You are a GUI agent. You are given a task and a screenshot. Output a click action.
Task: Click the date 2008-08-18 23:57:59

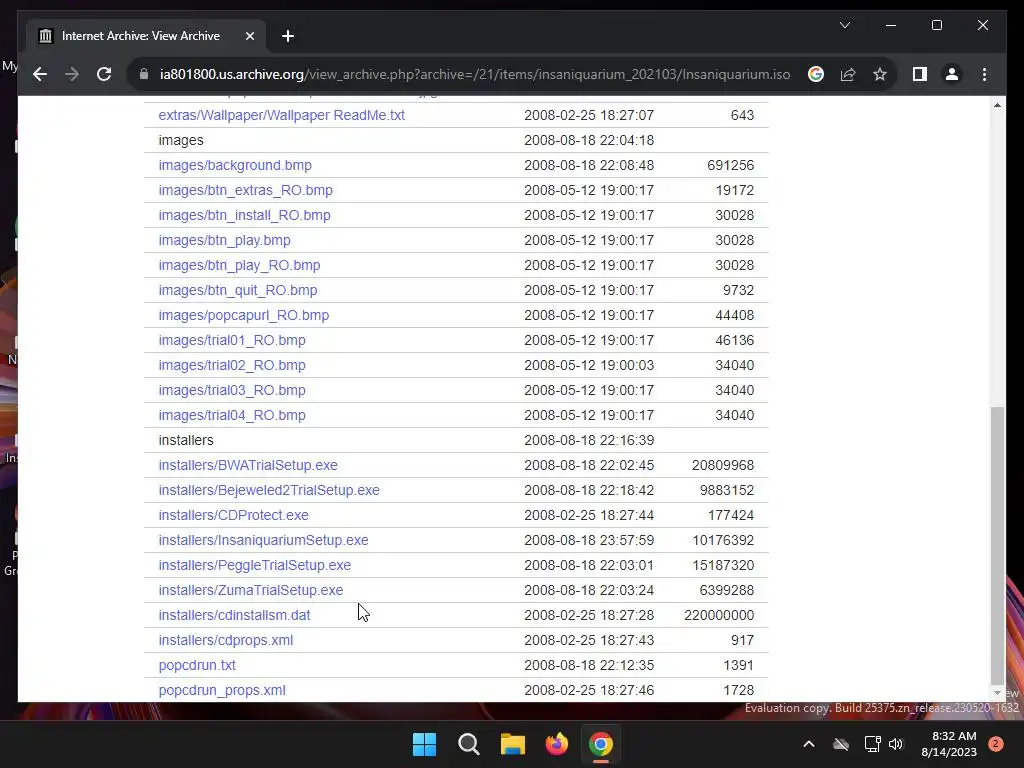coord(589,540)
